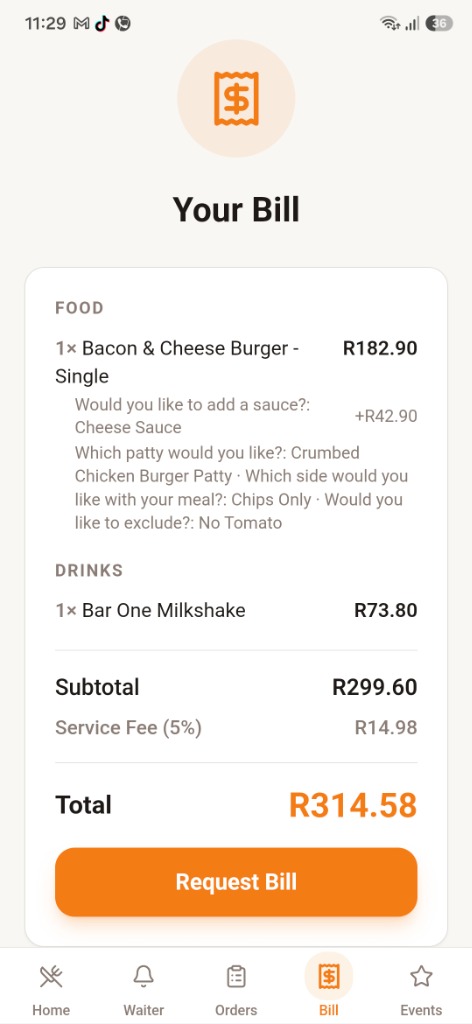
Task: Tap the R314.58 total amount
Action: (x=353, y=805)
